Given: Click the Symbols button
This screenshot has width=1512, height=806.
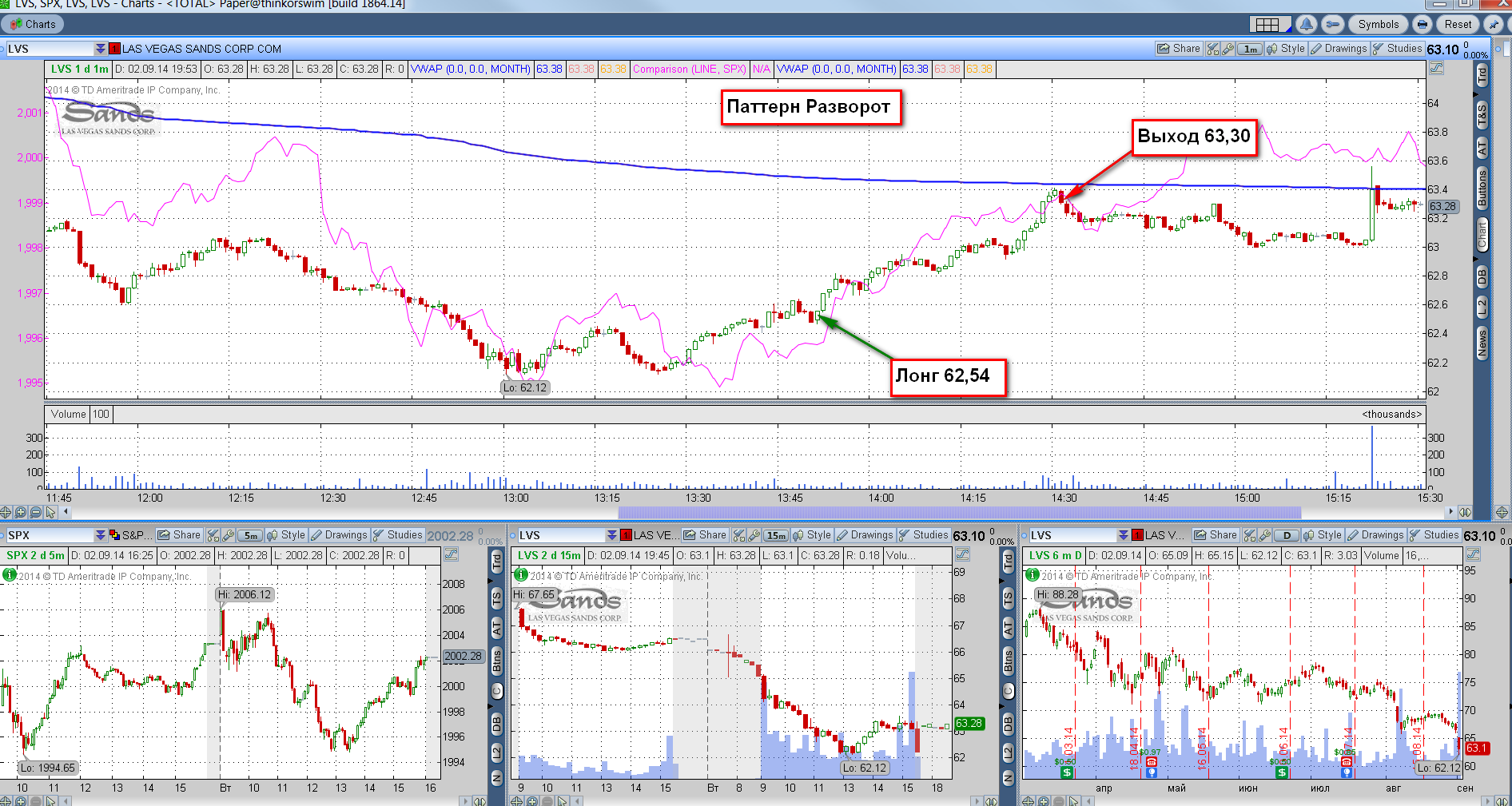Looking at the screenshot, I should tap(1378, 24).
